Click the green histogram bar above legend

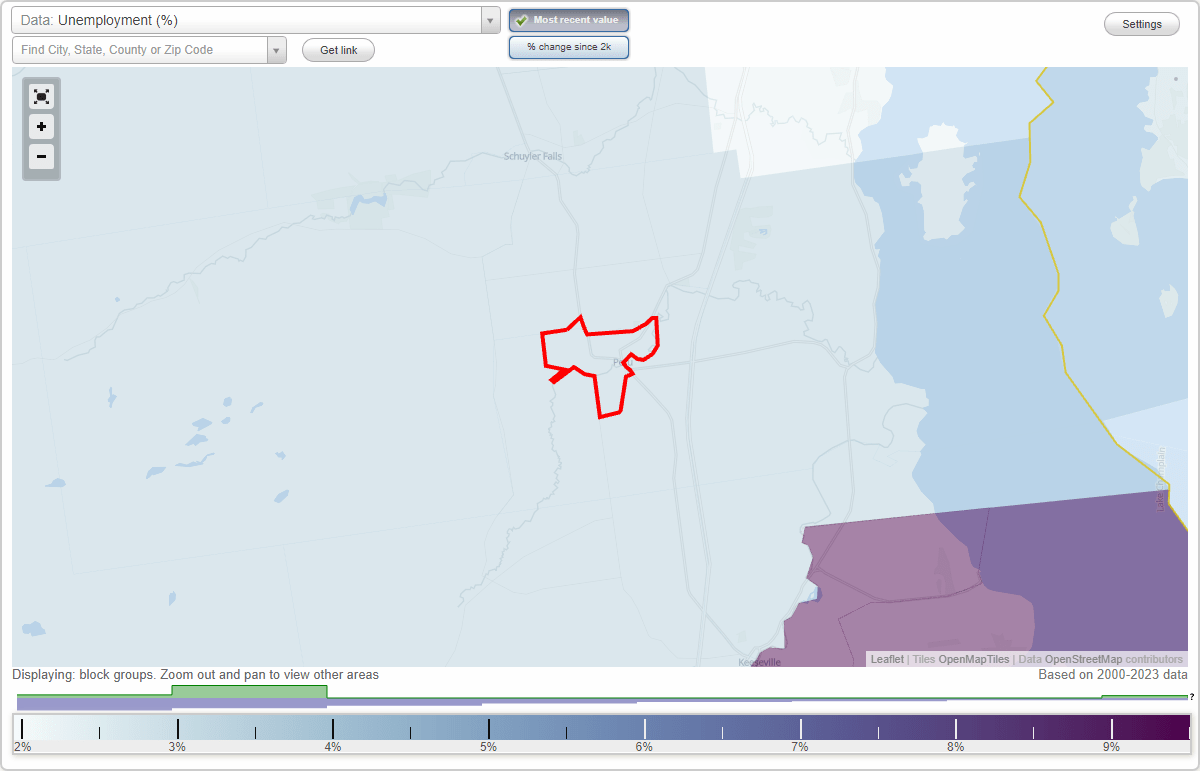coord(249,691)
